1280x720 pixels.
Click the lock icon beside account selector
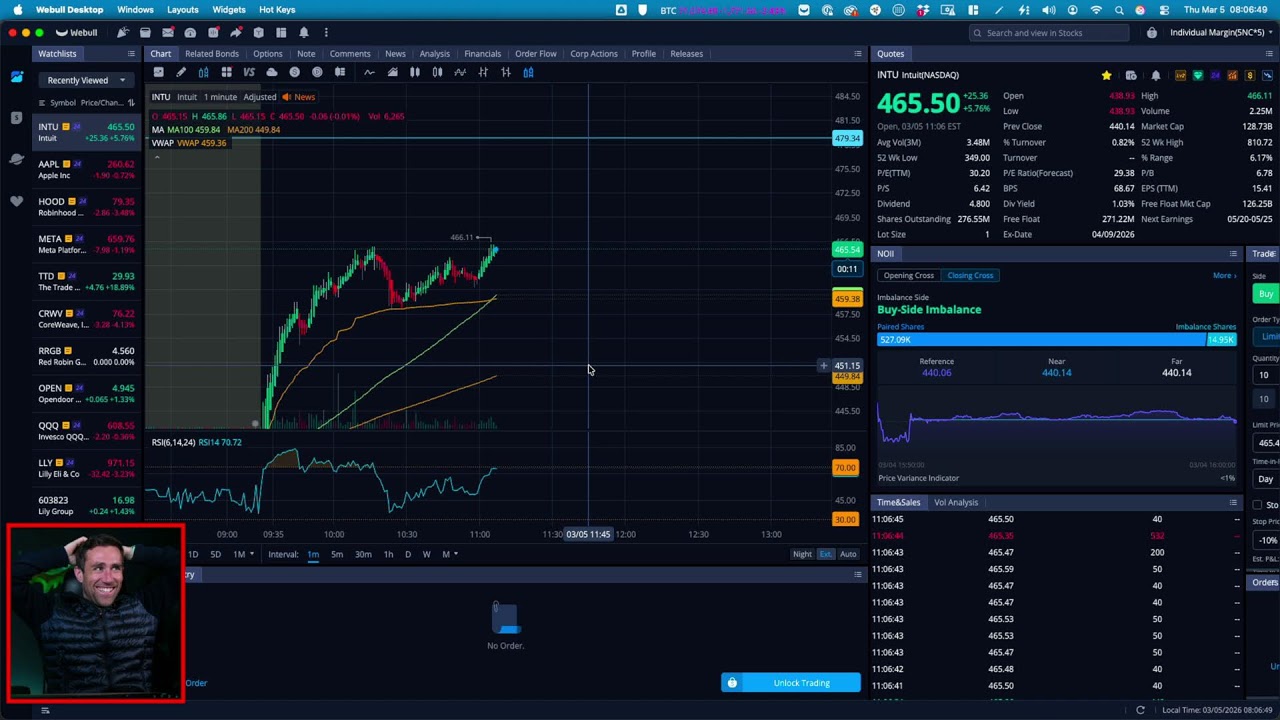1152,33
